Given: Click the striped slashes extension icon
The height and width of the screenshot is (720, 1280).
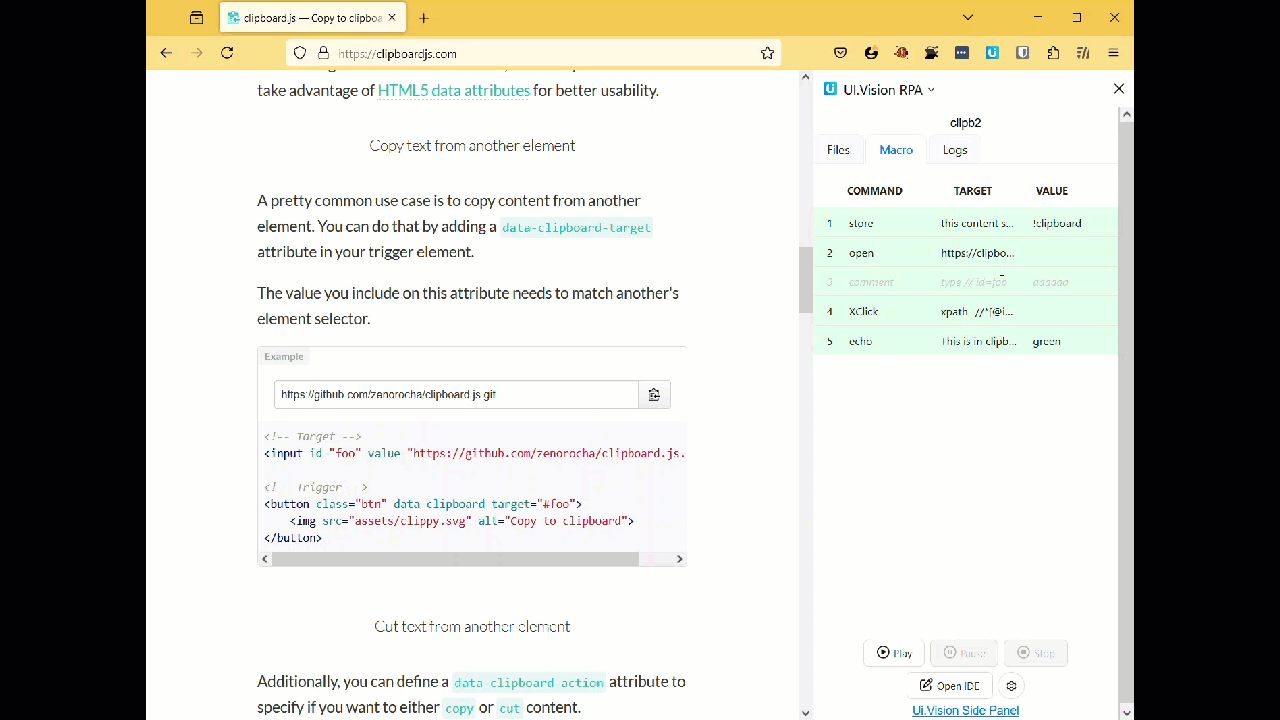Looking at the screenshot, I should (1083, 53).
